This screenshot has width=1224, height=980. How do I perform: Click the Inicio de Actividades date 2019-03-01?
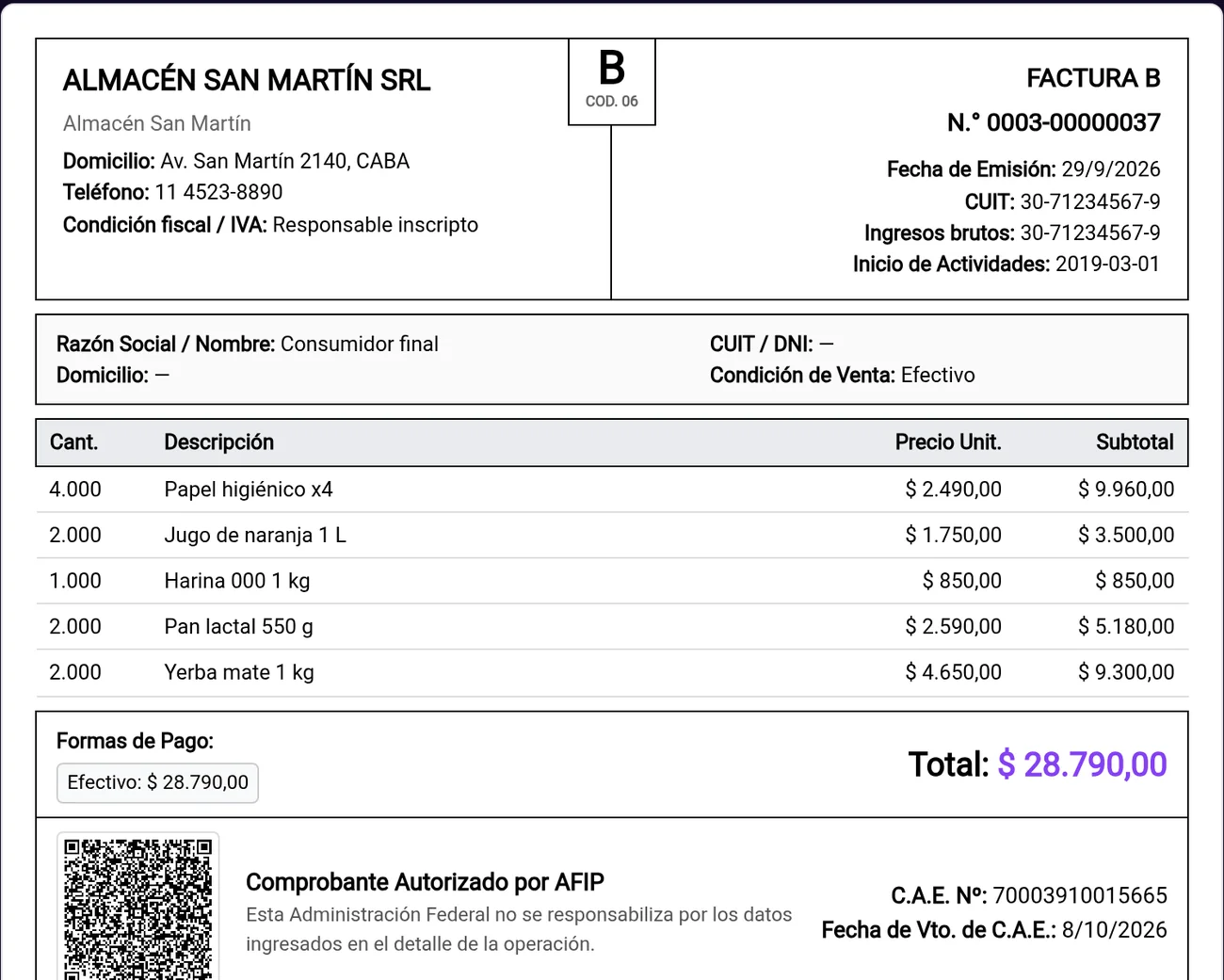1108,264
